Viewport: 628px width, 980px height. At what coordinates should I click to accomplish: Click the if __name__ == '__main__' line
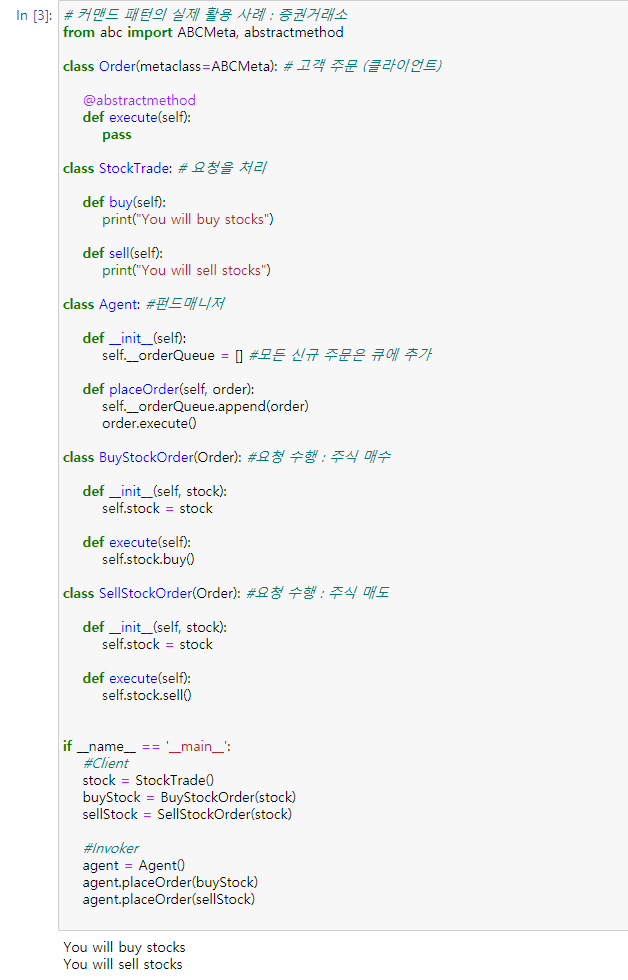point(147,746)
